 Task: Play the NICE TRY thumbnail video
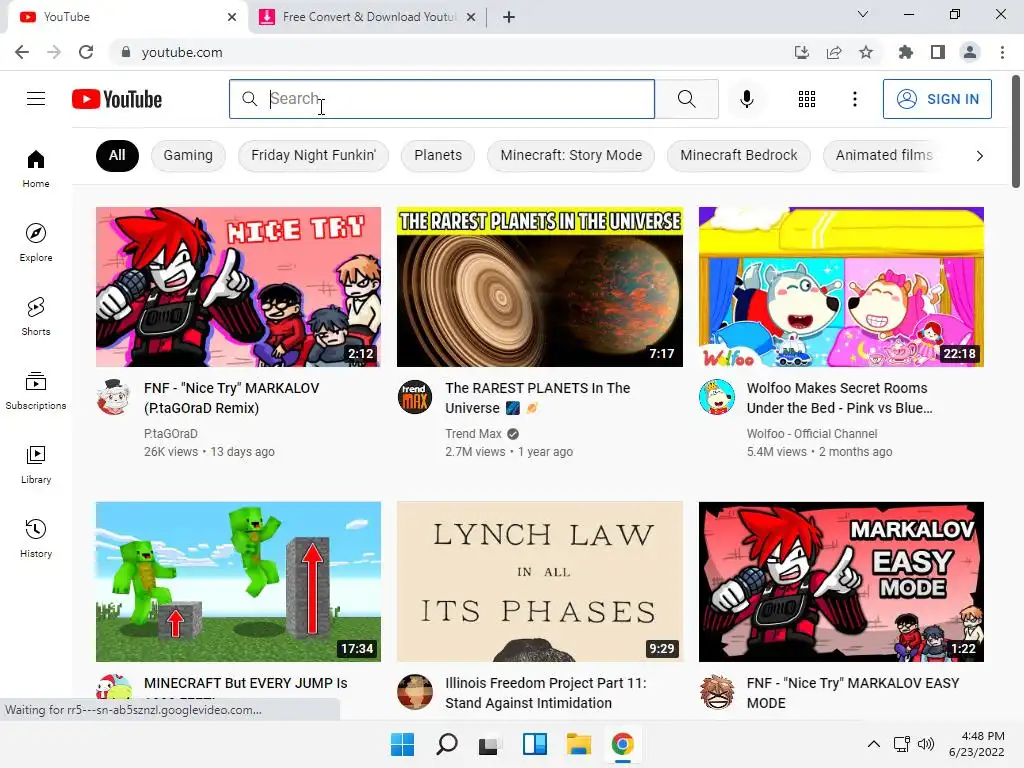[x=238, y=287]
